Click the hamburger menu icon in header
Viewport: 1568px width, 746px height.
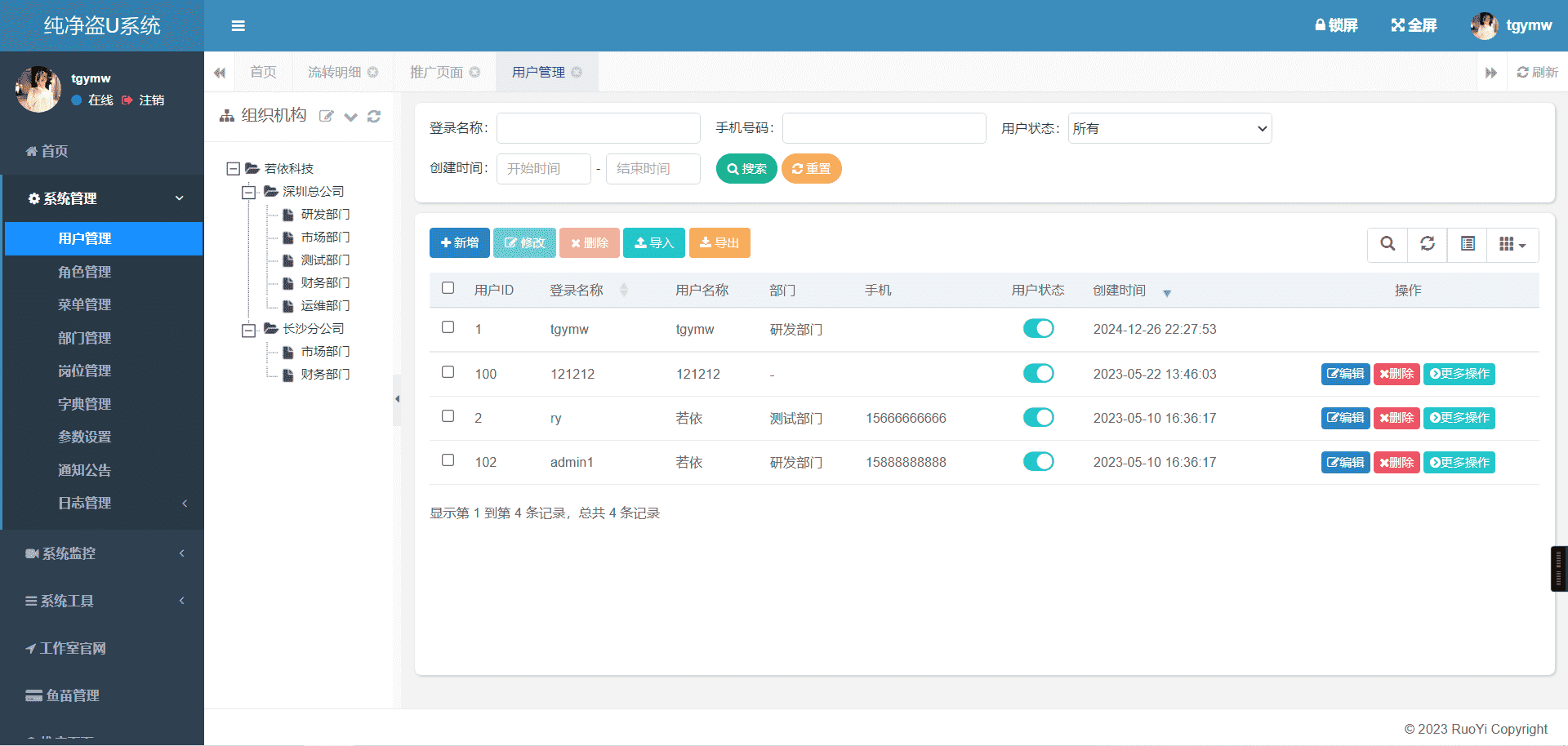(238, 26)
